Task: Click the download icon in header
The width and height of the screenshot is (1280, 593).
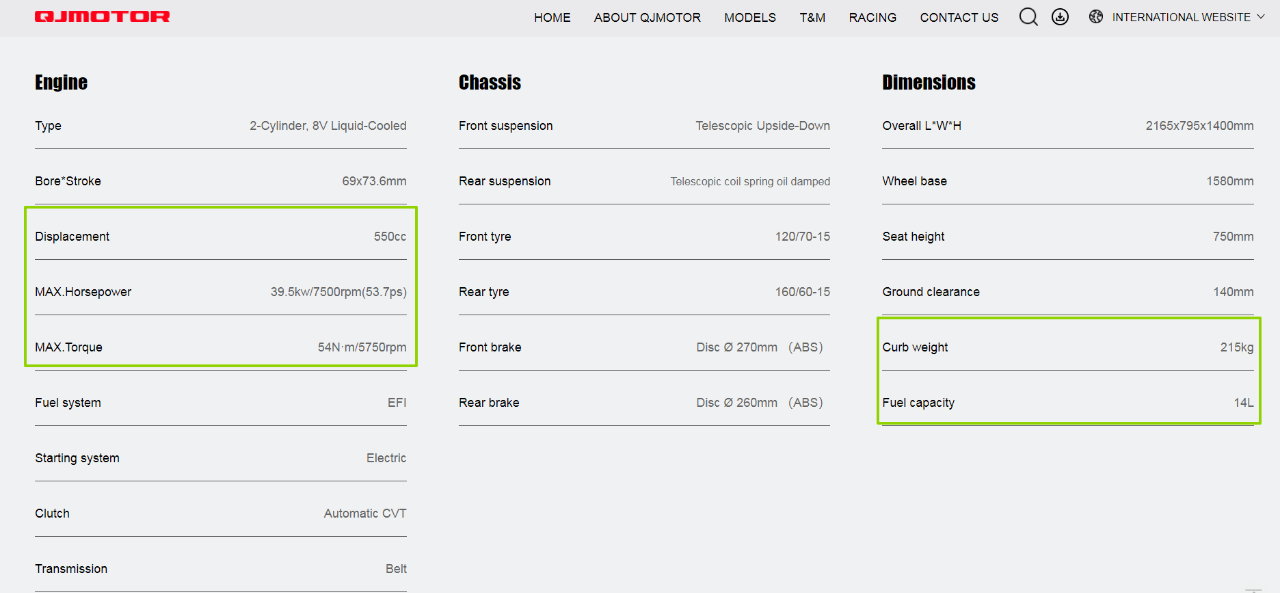Action: 1060,17
